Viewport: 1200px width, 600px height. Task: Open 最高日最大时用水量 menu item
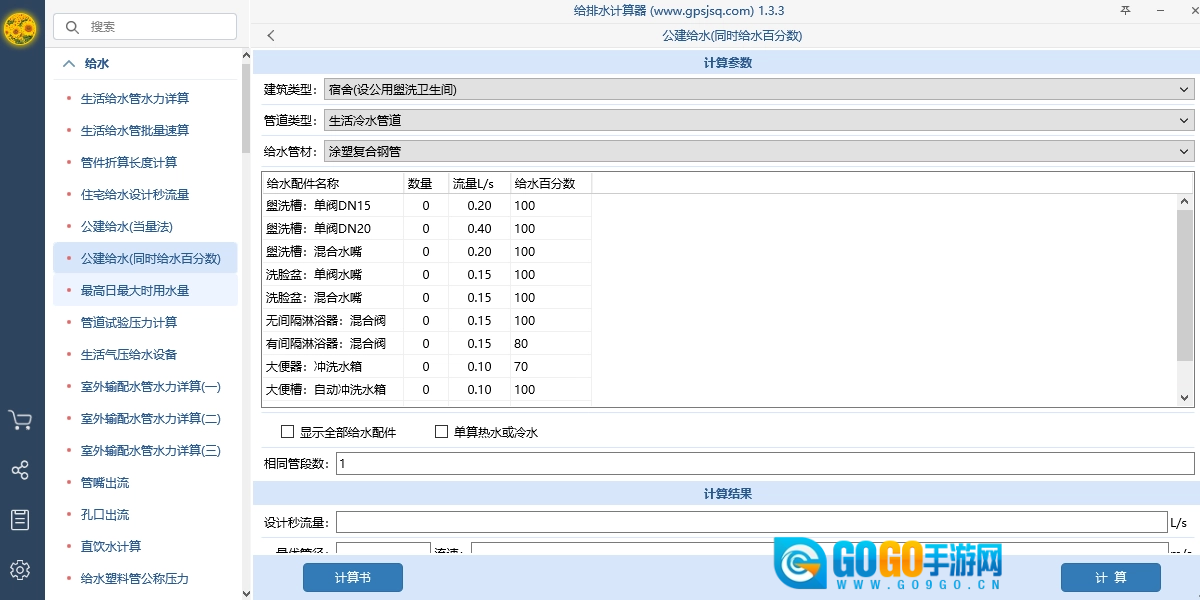coord(135,291)
